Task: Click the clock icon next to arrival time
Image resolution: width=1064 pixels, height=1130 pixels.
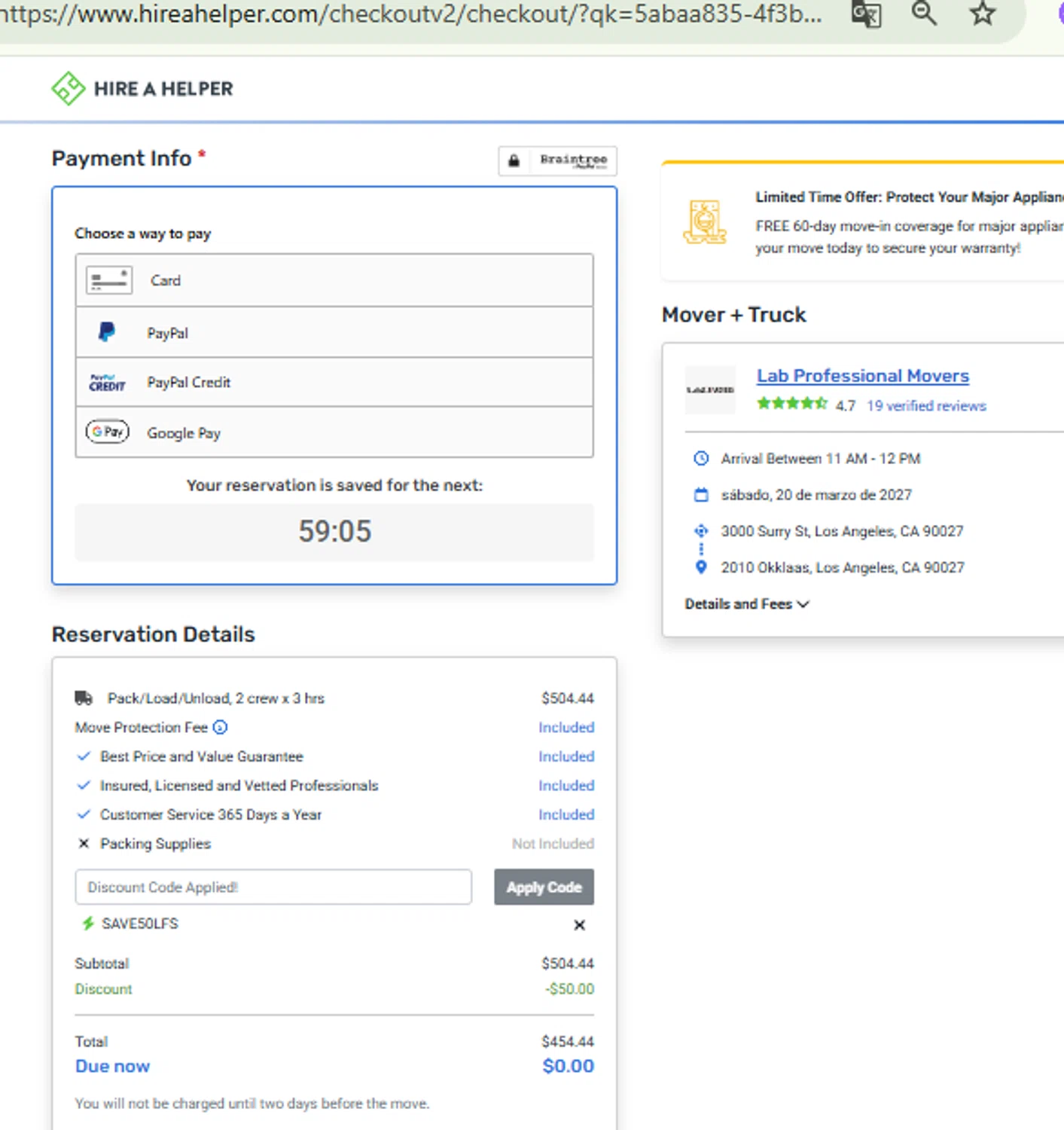Action: coord(701,458)
